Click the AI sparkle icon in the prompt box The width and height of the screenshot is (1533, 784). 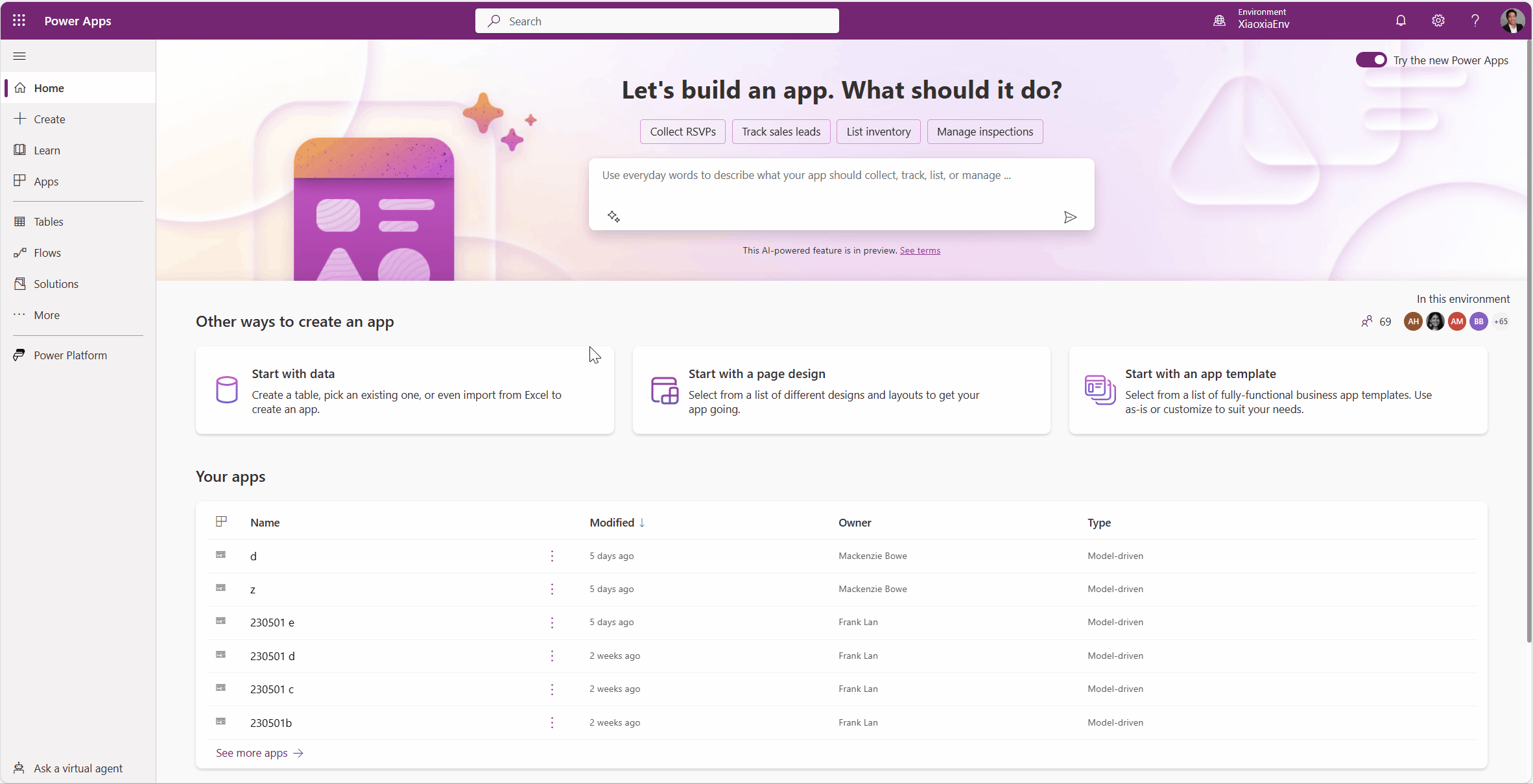pos(613,215)
